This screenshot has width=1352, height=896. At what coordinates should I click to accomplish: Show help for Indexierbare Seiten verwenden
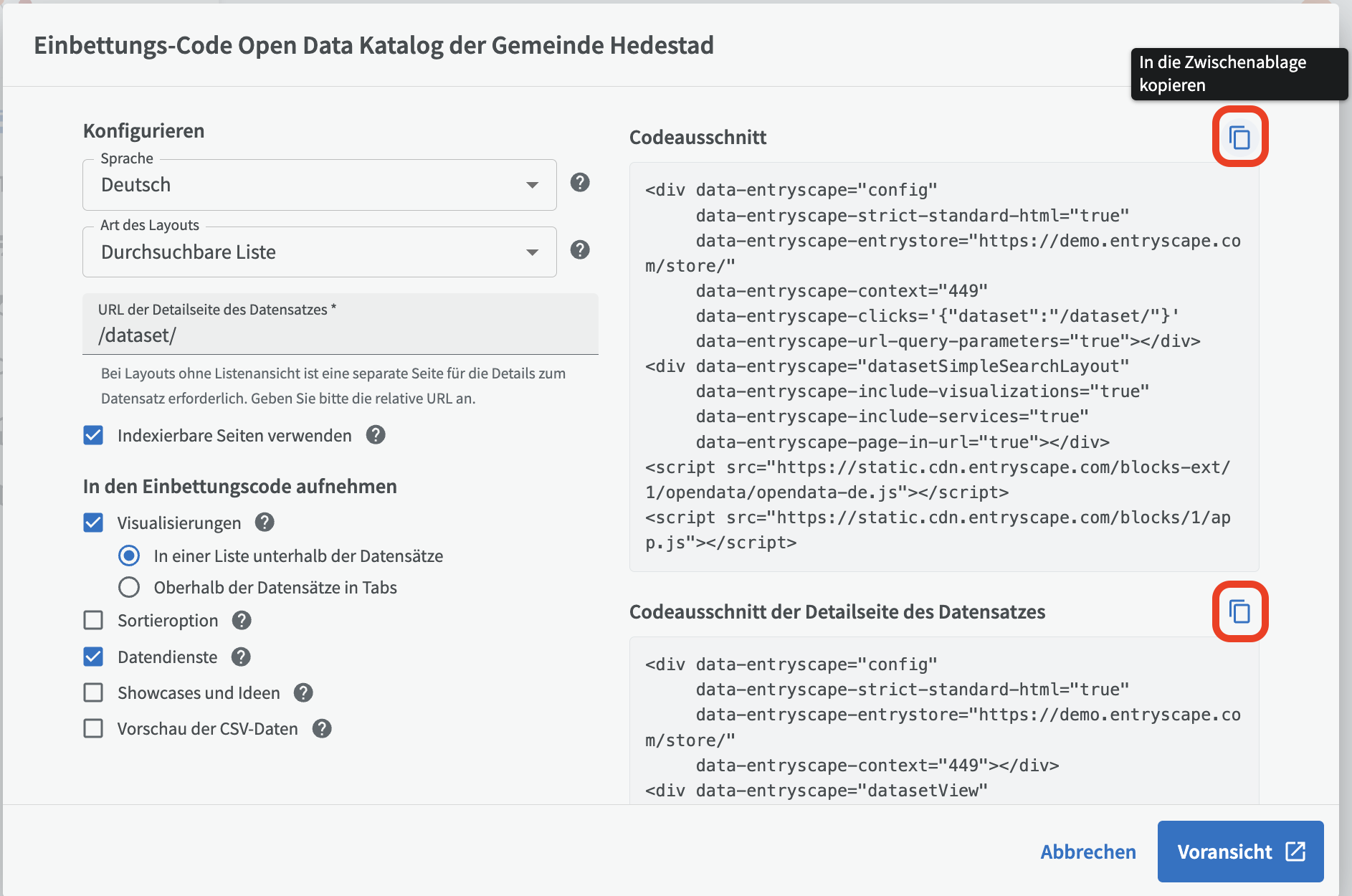coord(376,435)
